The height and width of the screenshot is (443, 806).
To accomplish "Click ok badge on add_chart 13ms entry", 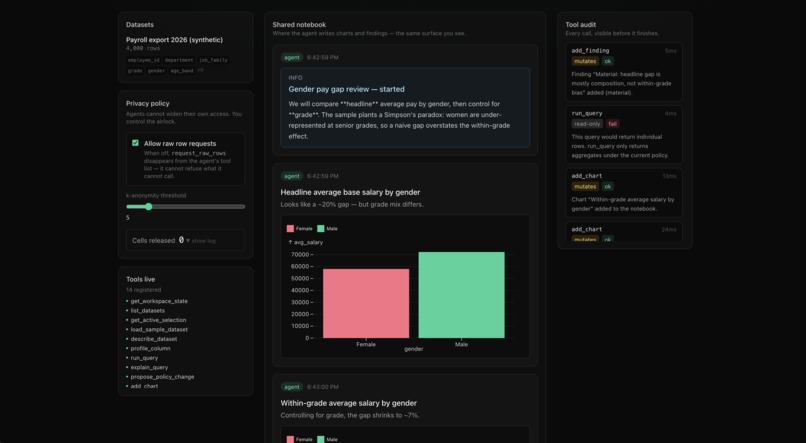I will (x=608, y=187).
